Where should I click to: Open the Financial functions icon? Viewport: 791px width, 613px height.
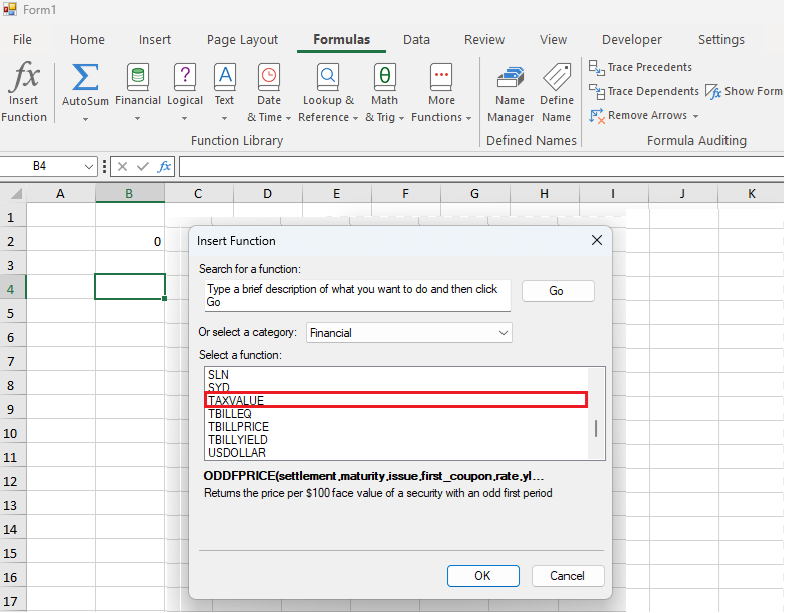coord(137,77)
